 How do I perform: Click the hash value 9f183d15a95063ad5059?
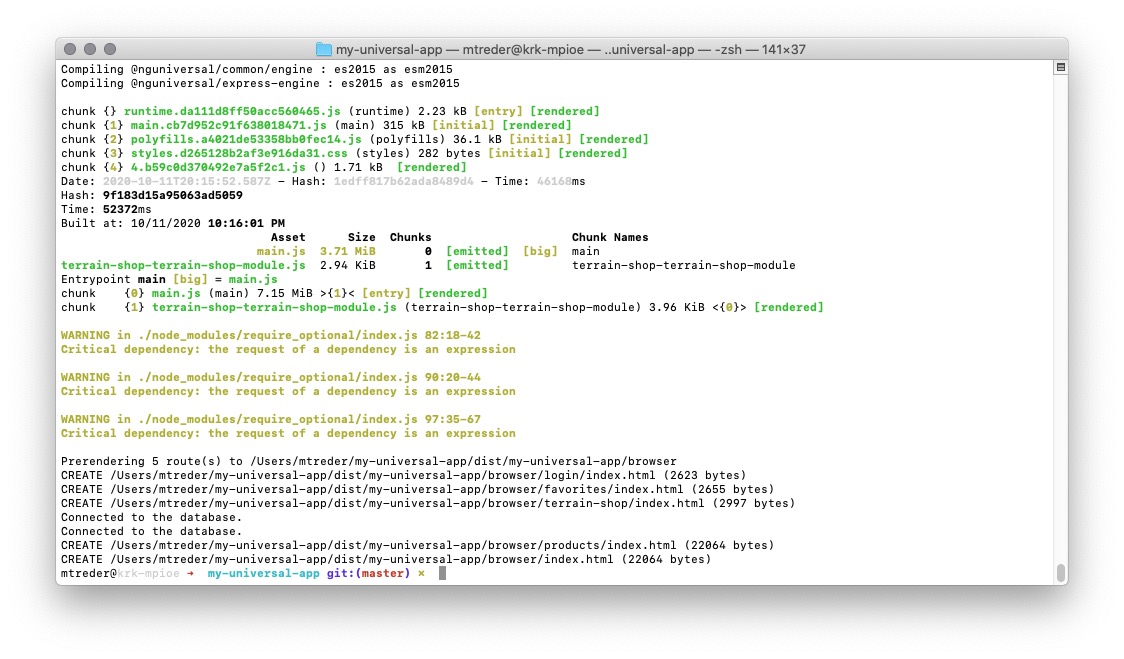point(173,195)
